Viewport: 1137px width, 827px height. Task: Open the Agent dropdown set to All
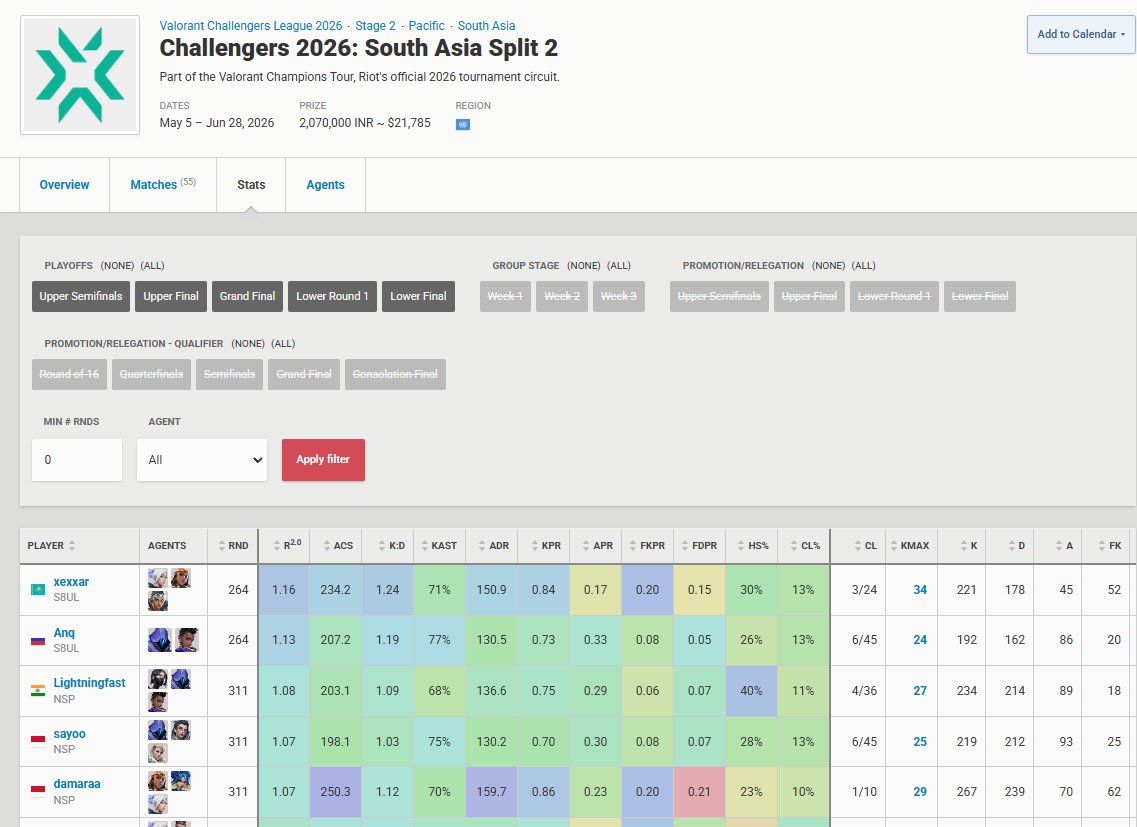202,459
